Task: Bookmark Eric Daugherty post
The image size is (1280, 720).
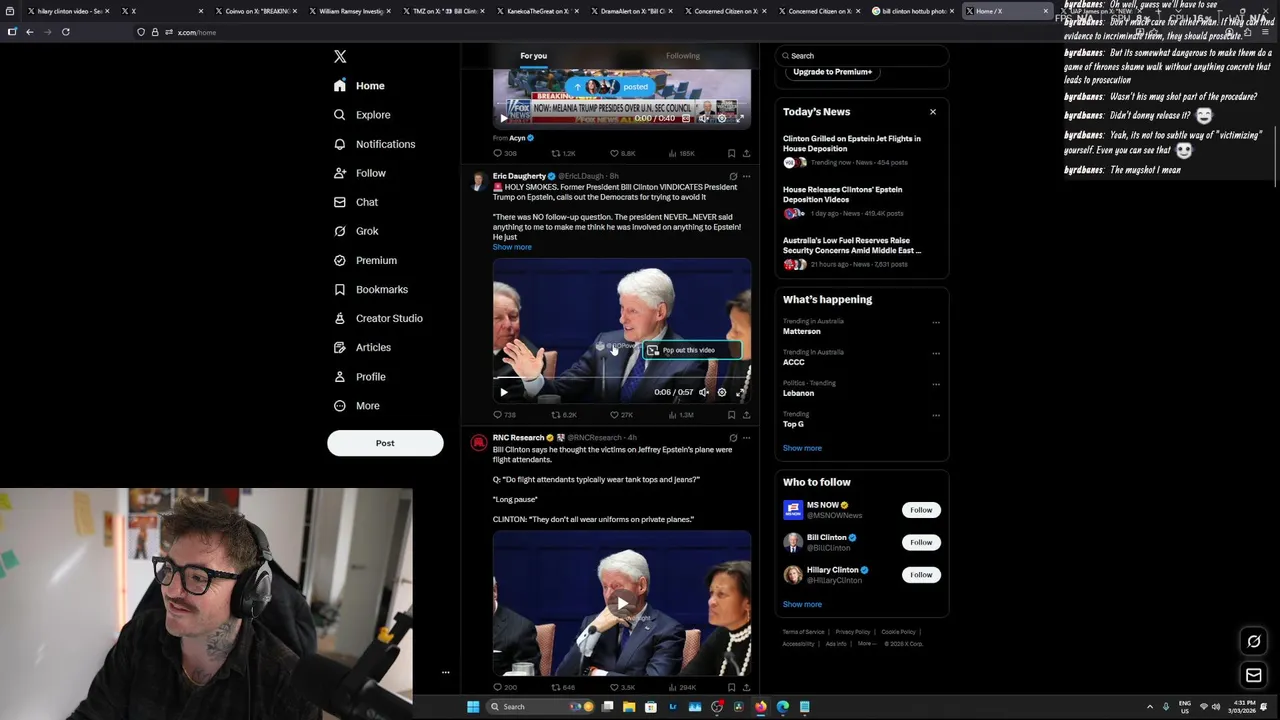Action: click(731, 415)
